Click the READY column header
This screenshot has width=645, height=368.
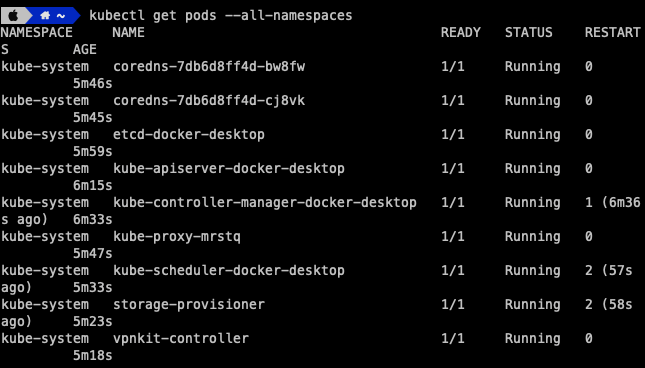pyautogui.click(x=461, y=32)
